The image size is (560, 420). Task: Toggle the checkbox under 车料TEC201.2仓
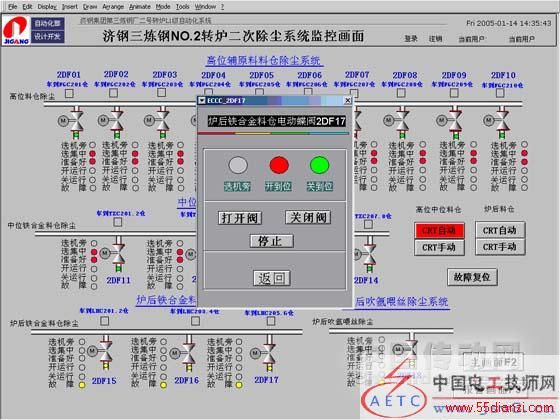pyautogui.click(x=117, y=222)
